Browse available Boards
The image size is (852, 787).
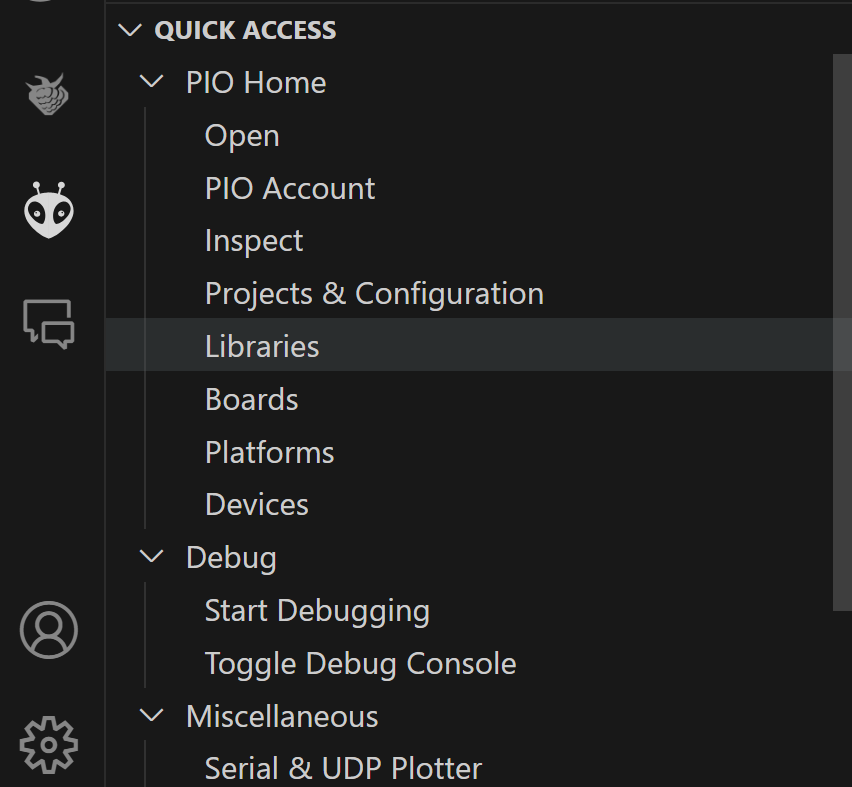[x=251, y=399]
